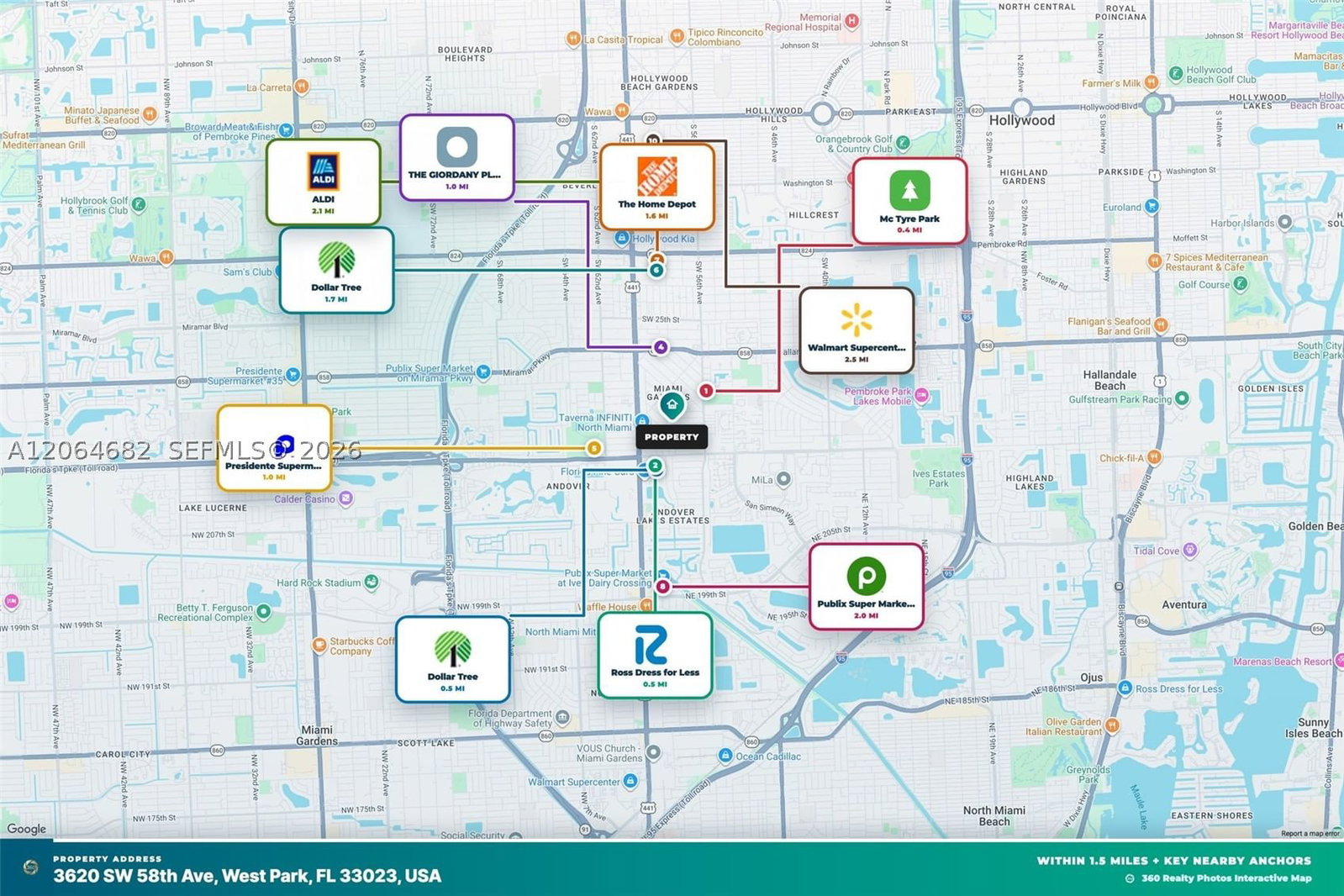The image size is (1344, 896).
Task: Click the MiLa location pin
Action: click(783, 479)
